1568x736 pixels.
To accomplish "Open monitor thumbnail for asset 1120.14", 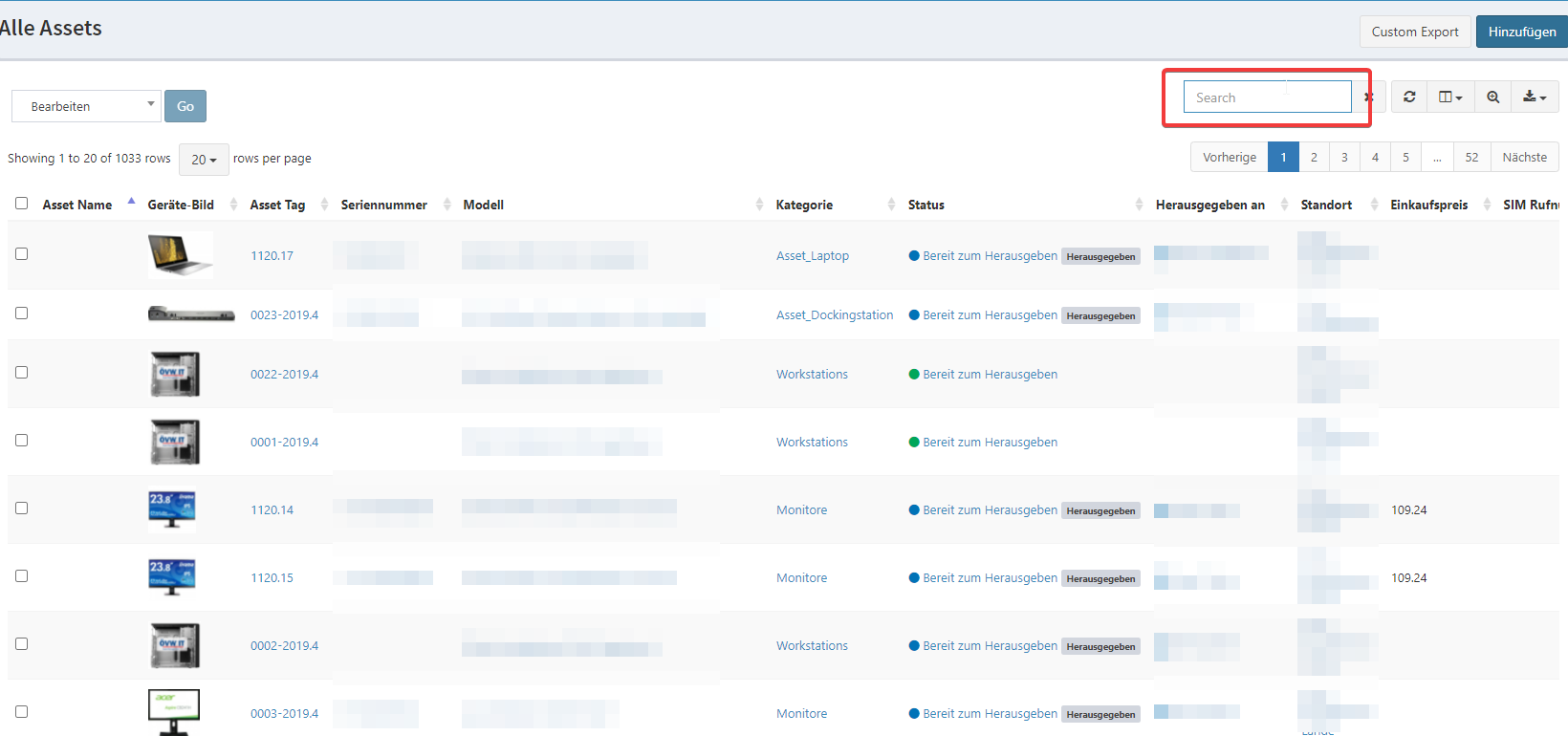I will (x=172, y=509).
